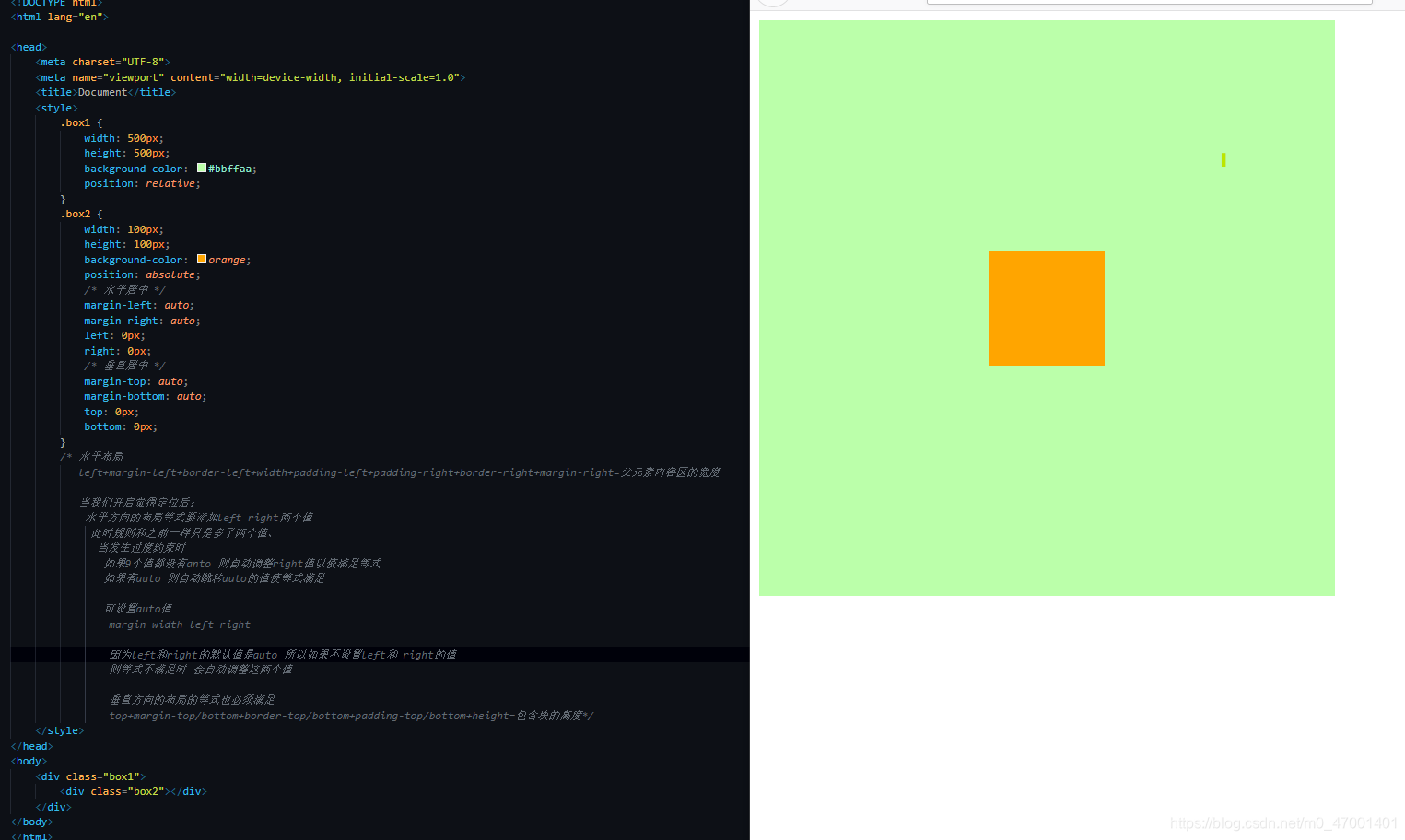This screenshot has height=840, width=1405.
Task: Click the .box1 selector line
Action: point(82,122)
